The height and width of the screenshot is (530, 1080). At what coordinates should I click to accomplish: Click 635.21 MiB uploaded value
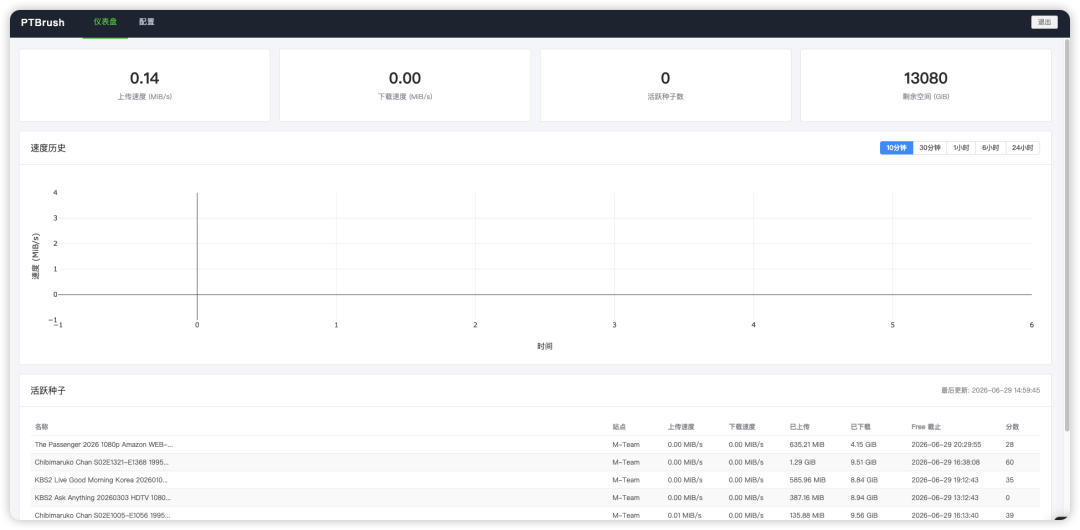807,445
